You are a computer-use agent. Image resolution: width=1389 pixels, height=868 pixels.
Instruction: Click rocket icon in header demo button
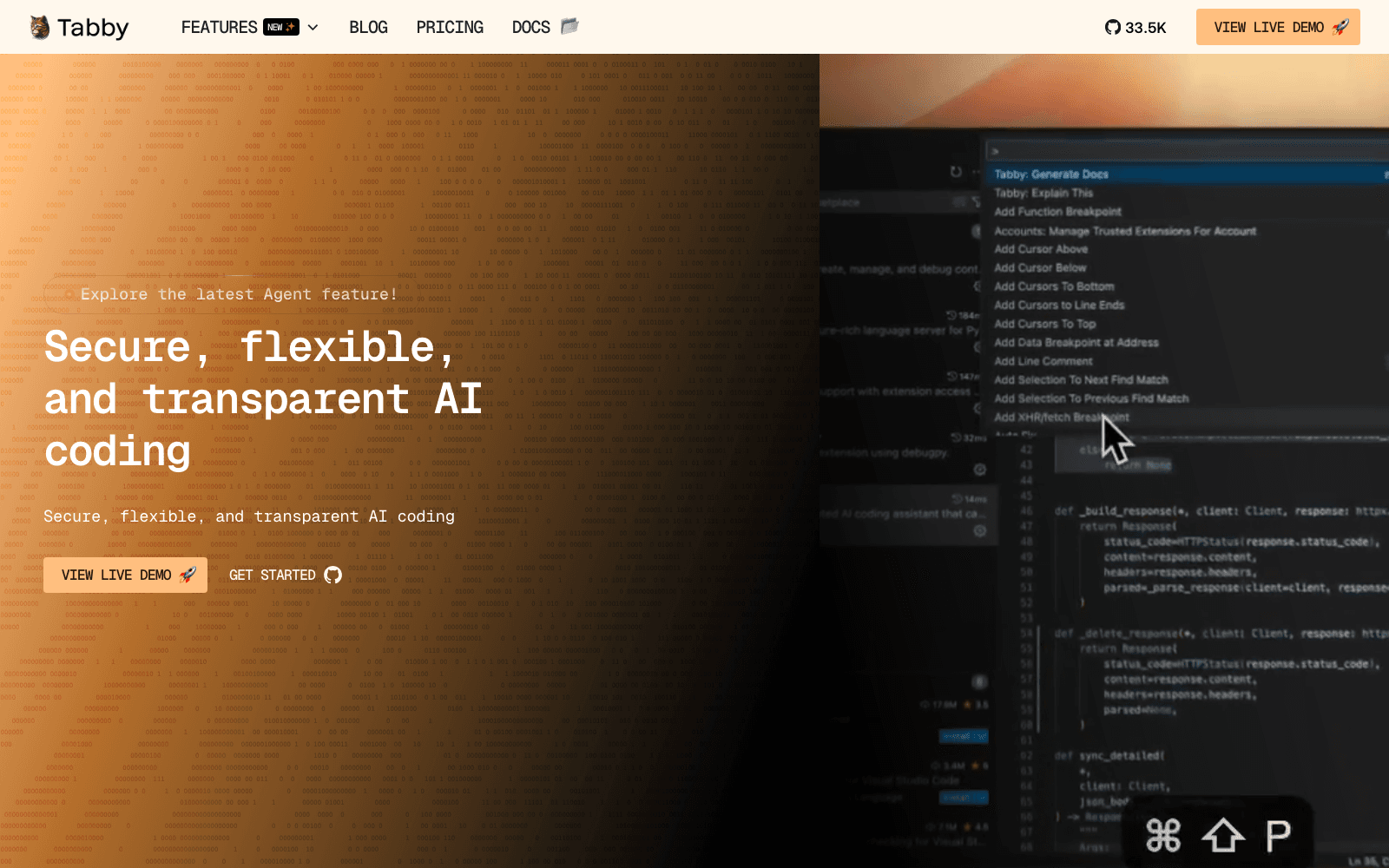1340,27
